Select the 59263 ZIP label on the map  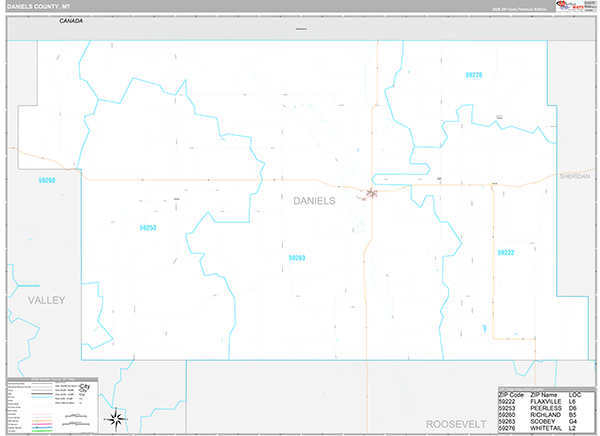coord(297,258)
